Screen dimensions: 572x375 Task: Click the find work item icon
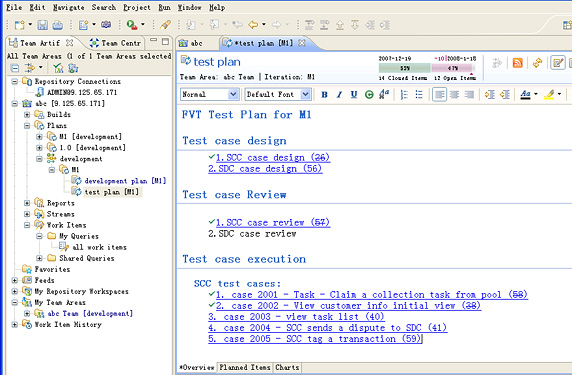click(x=106, y=25)
